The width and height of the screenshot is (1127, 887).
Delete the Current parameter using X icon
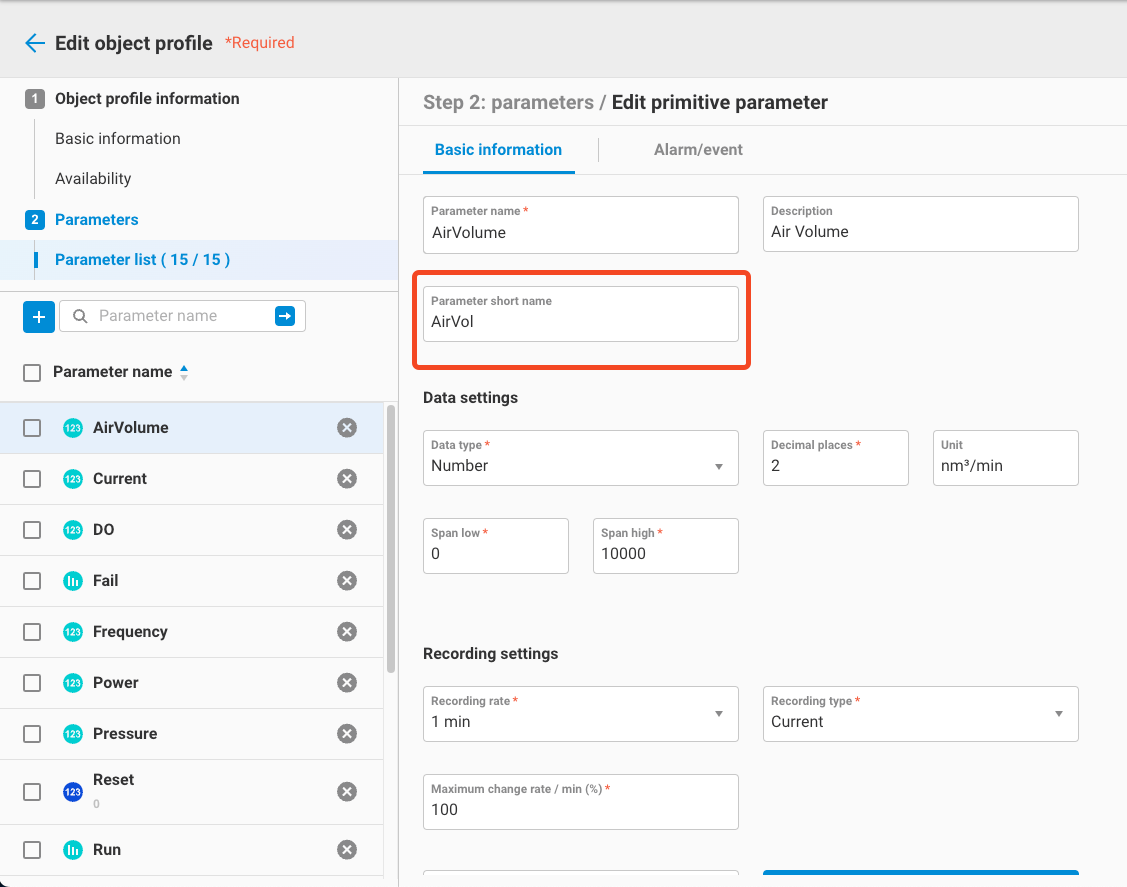[x=347, y=479]
